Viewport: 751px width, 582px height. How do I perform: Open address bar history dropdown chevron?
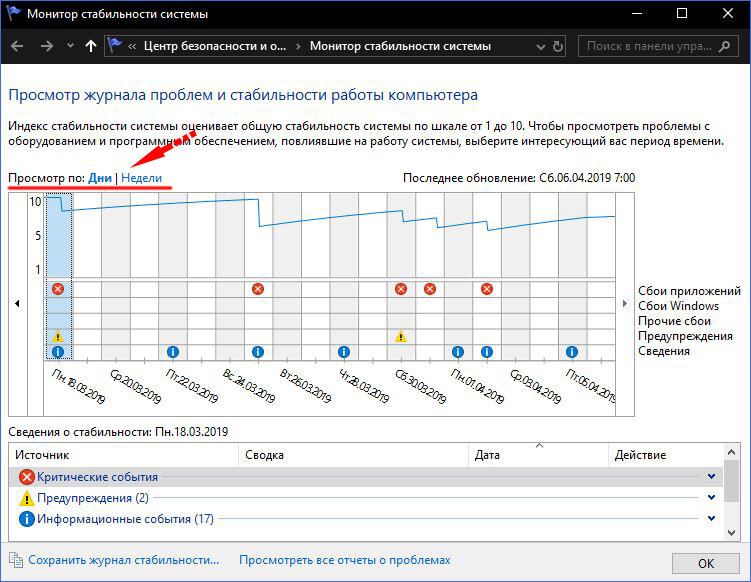541,47
